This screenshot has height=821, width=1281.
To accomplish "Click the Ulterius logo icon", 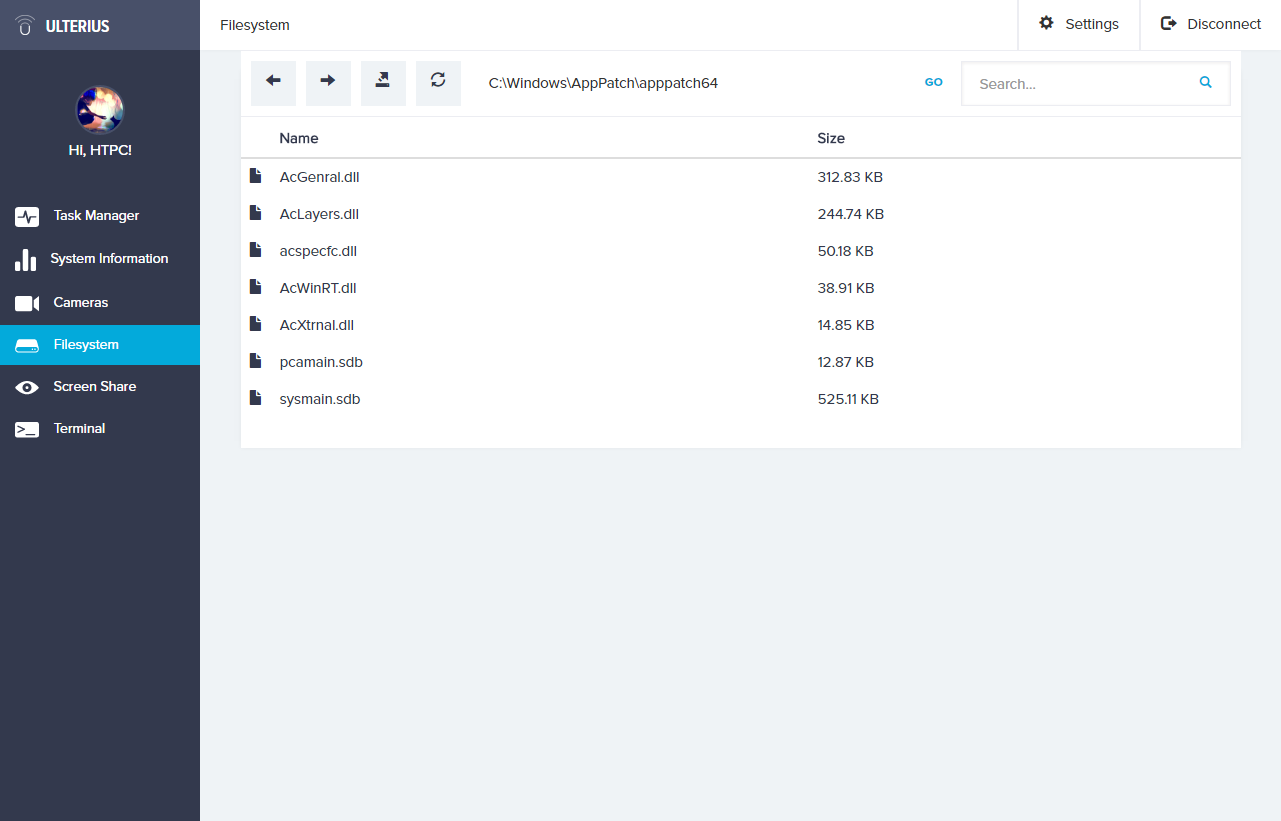I will 26,25.
